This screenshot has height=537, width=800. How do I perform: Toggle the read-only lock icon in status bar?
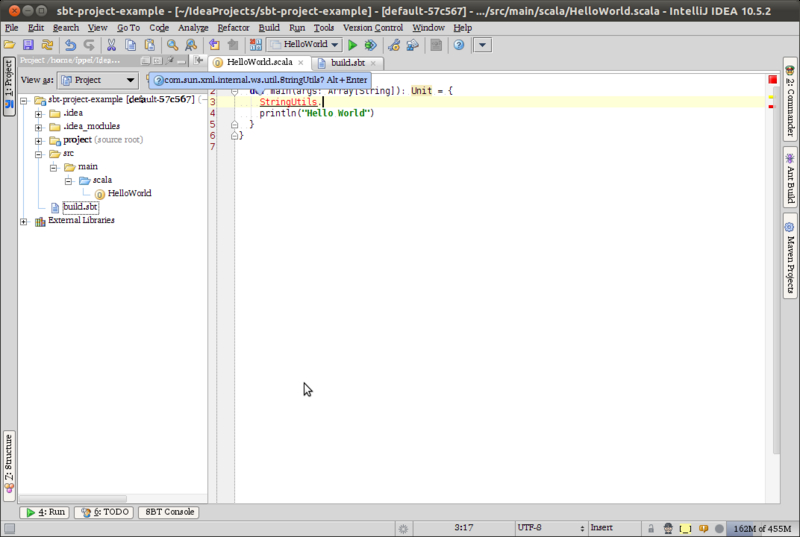pyautogui.click(x=651, y=528)
